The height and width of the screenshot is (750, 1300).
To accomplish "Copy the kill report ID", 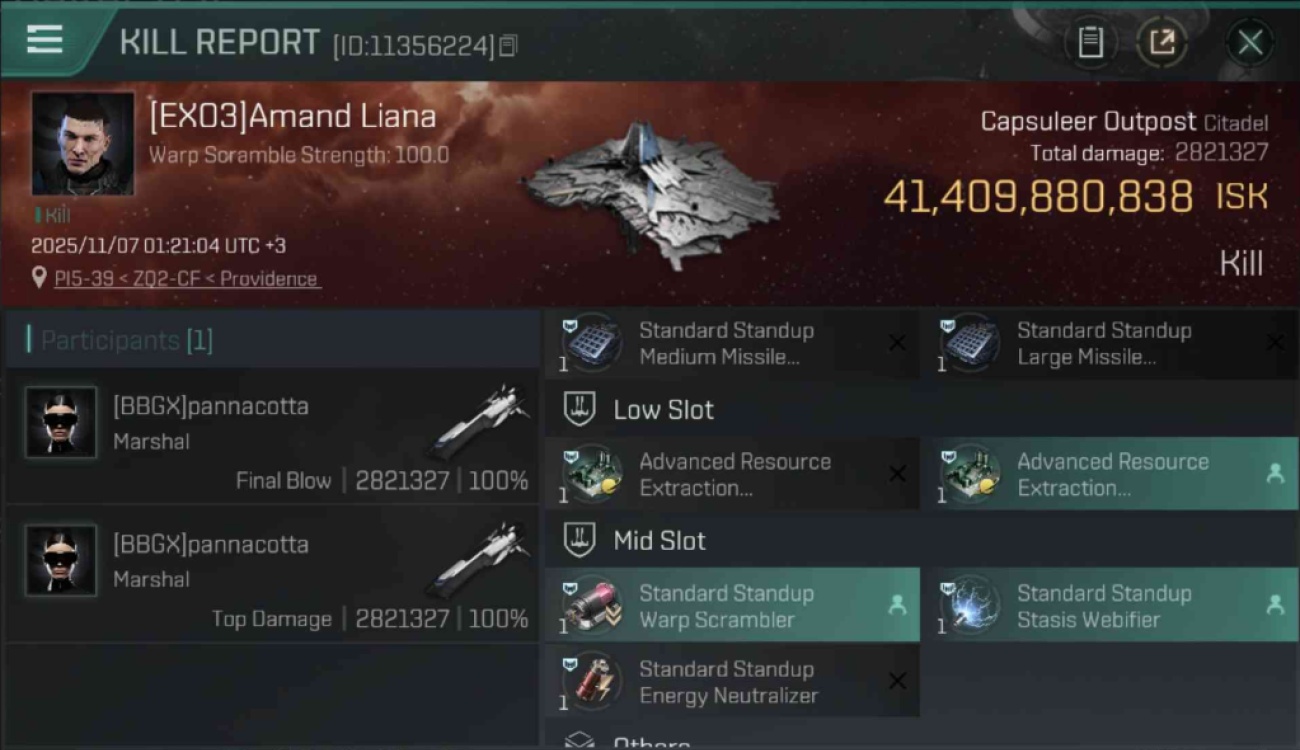I will [x=508, y=46].
